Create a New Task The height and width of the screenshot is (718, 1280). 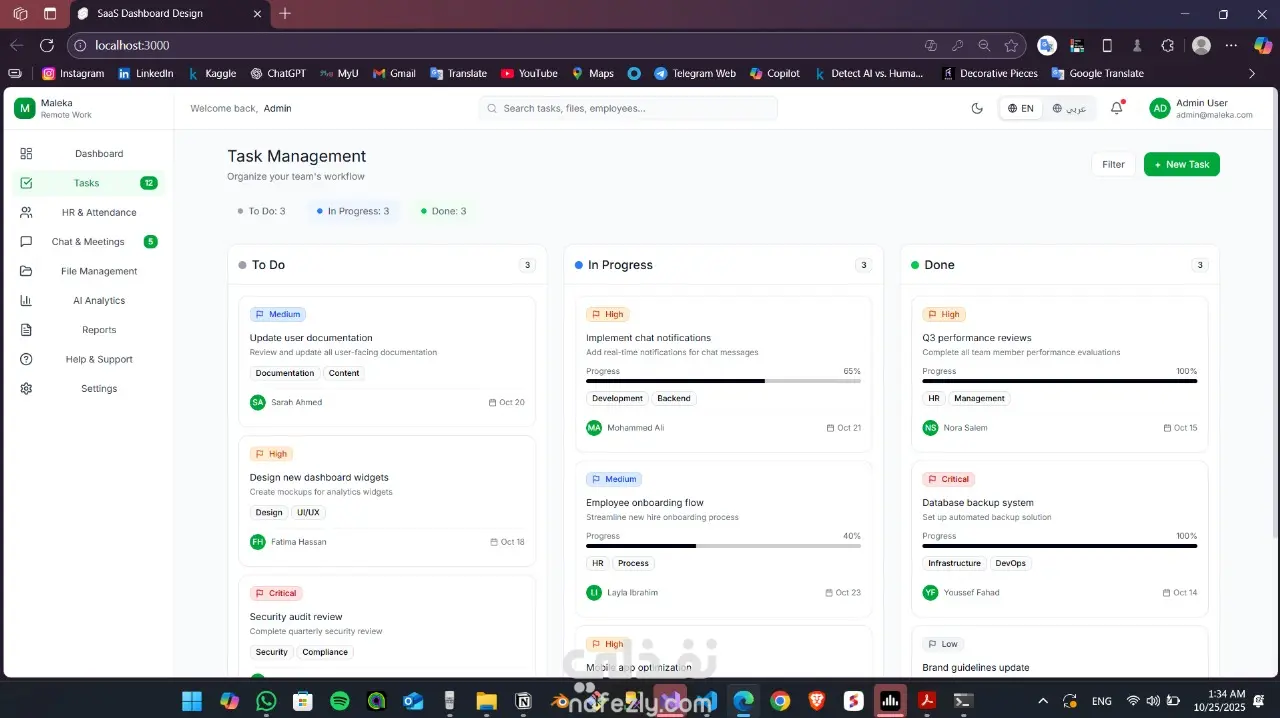click(1181, 164)
